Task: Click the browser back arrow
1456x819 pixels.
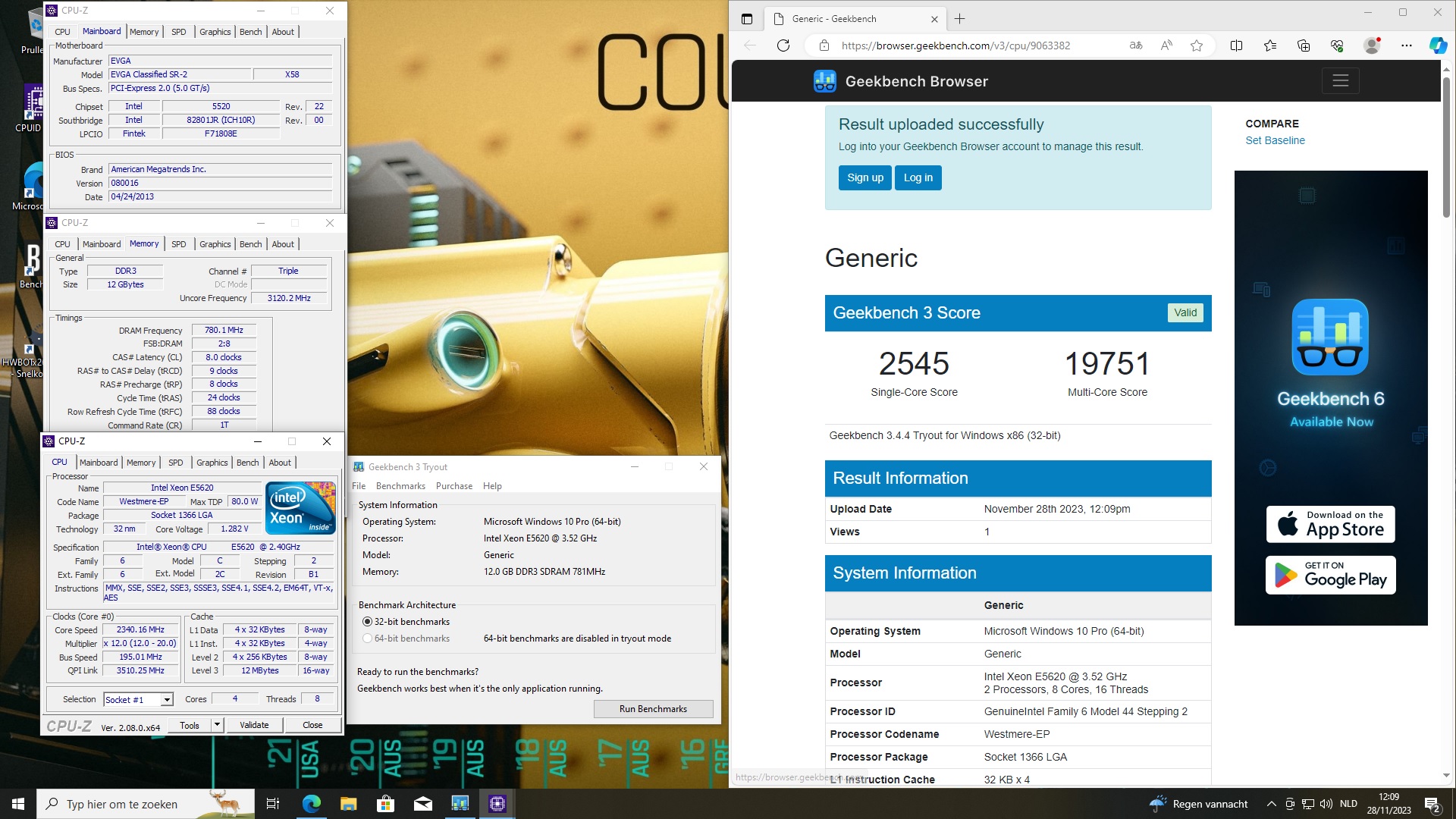Action: 750,45
